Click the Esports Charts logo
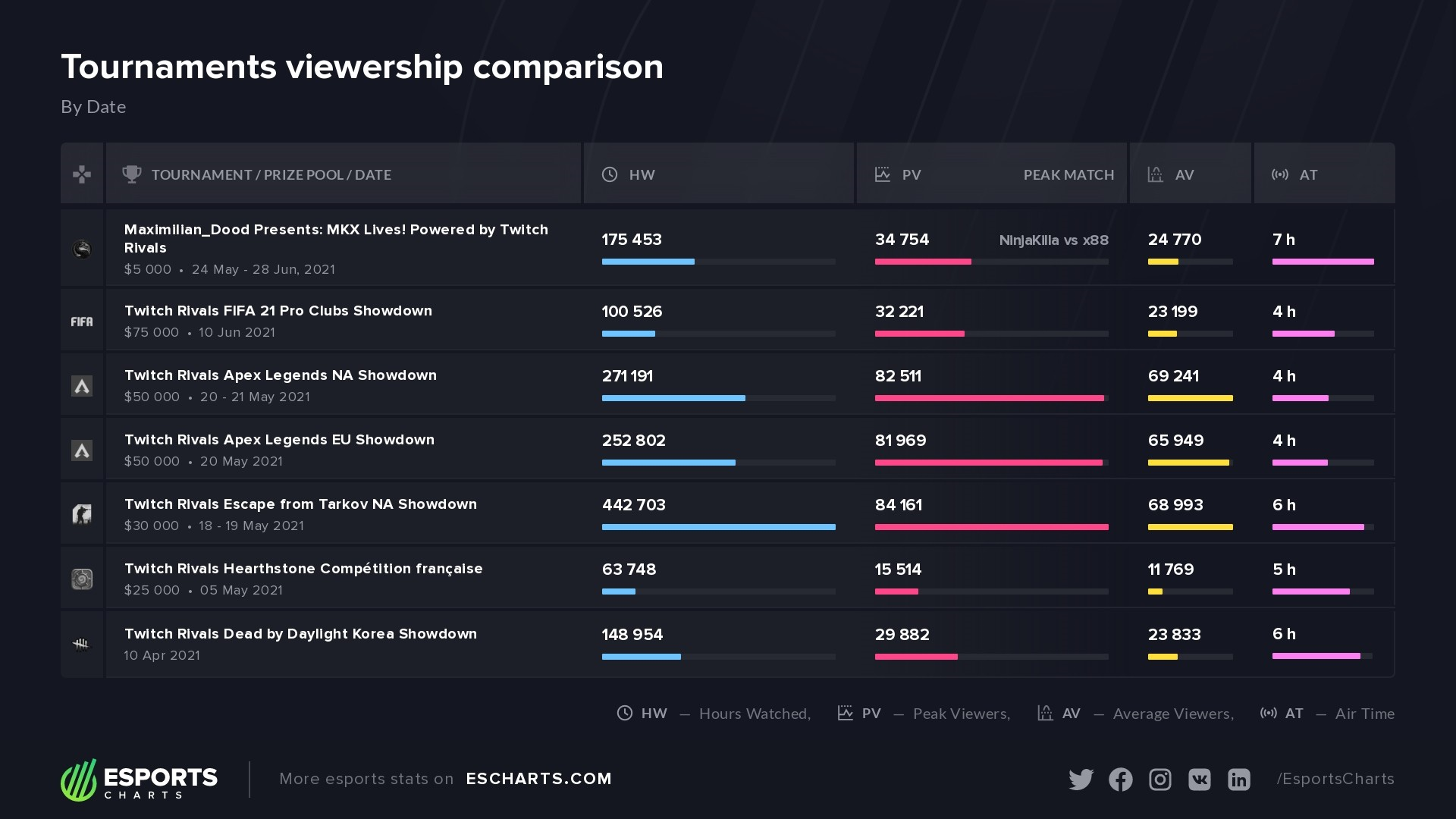 pyautogui.click(x=140, y=780)
